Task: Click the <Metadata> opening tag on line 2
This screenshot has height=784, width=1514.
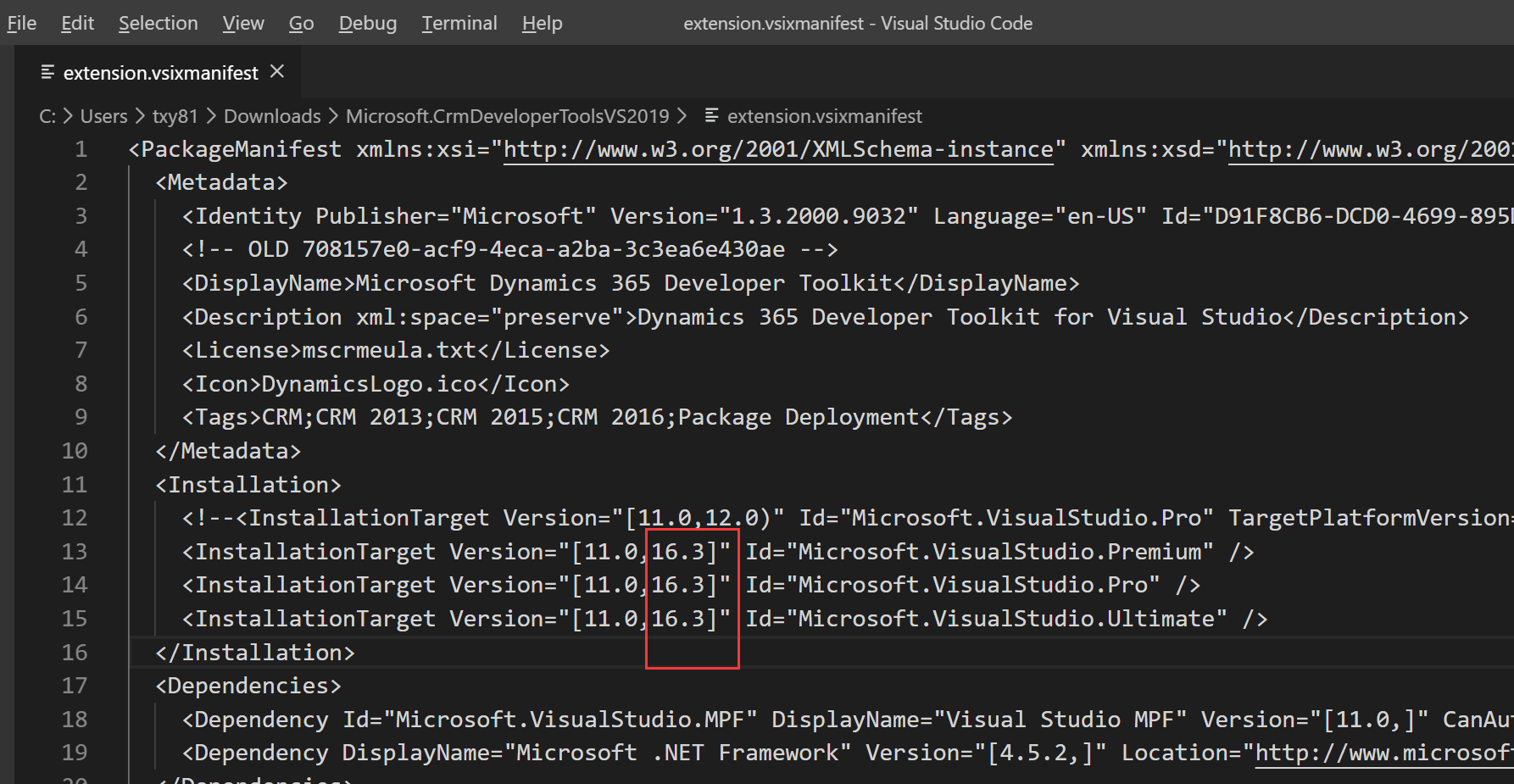Action: coord(221,182)
